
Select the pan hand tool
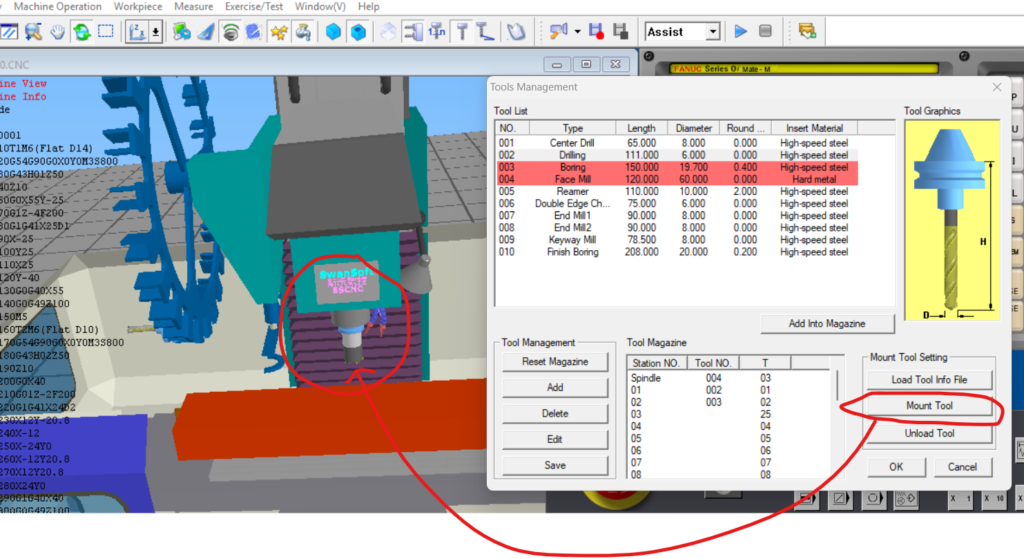click(x=58, y=32)
